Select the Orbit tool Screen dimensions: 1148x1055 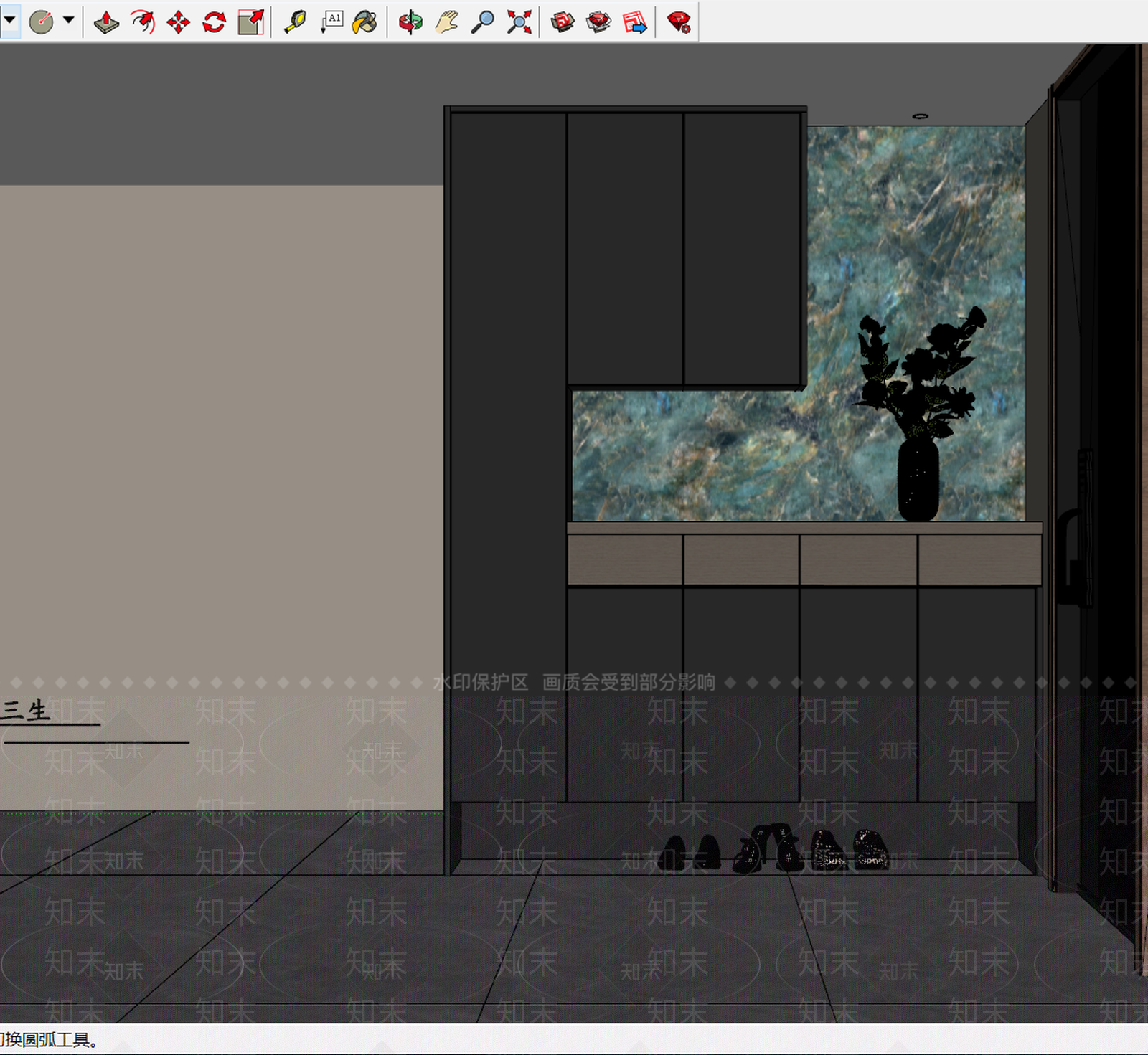point(410,22)
